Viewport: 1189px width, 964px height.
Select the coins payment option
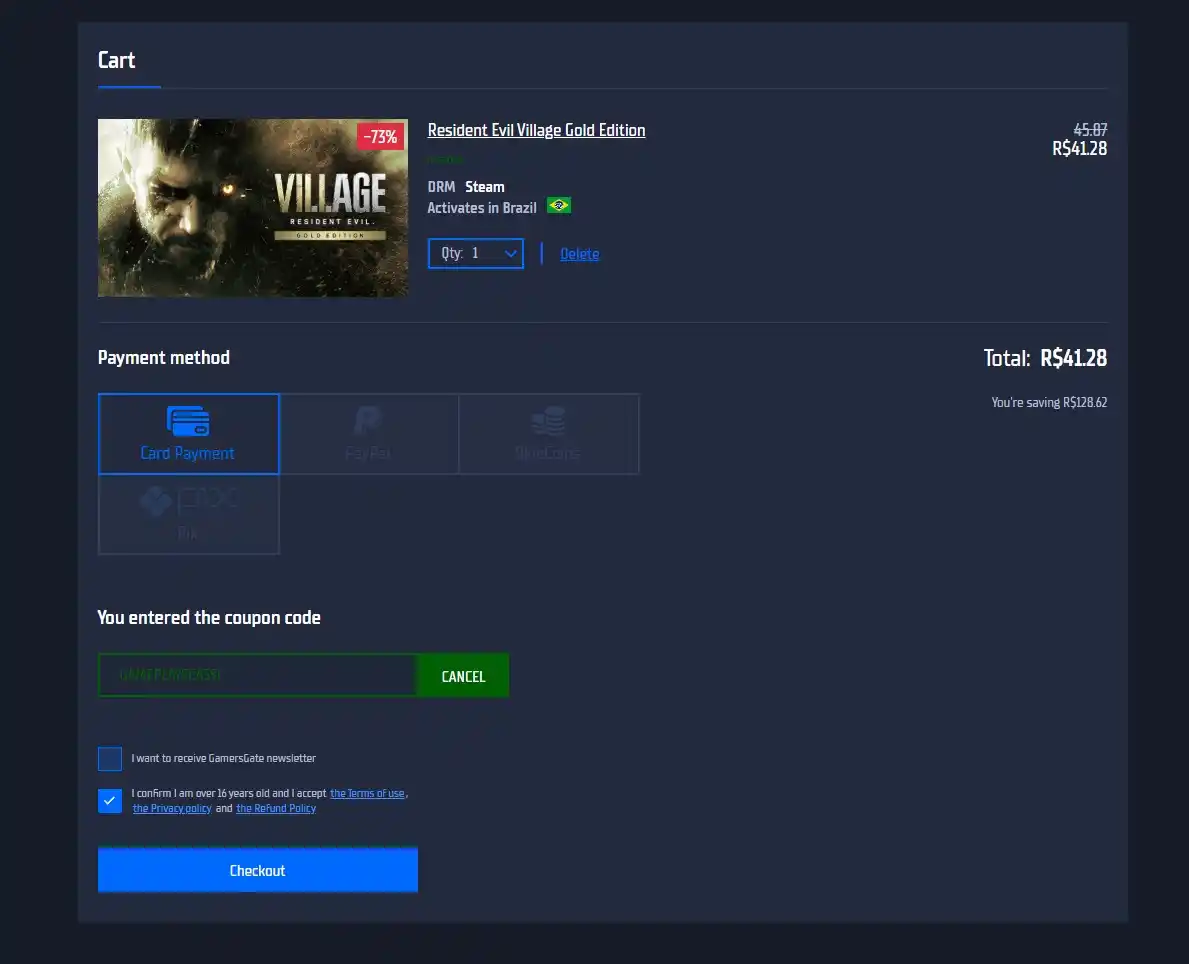548,434
